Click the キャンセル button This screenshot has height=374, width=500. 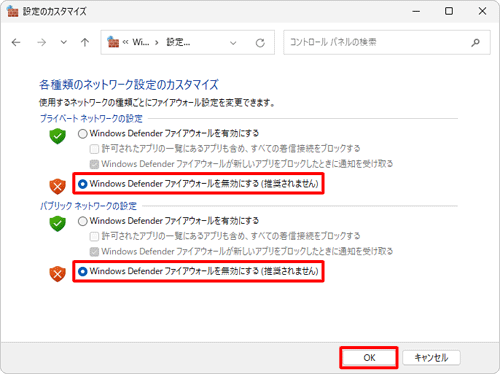point(431,358)
